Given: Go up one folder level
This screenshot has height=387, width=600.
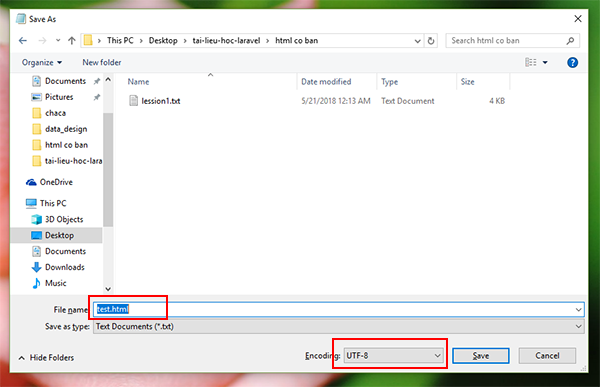Looking at the screenshot, I should (x=72, y=41).
